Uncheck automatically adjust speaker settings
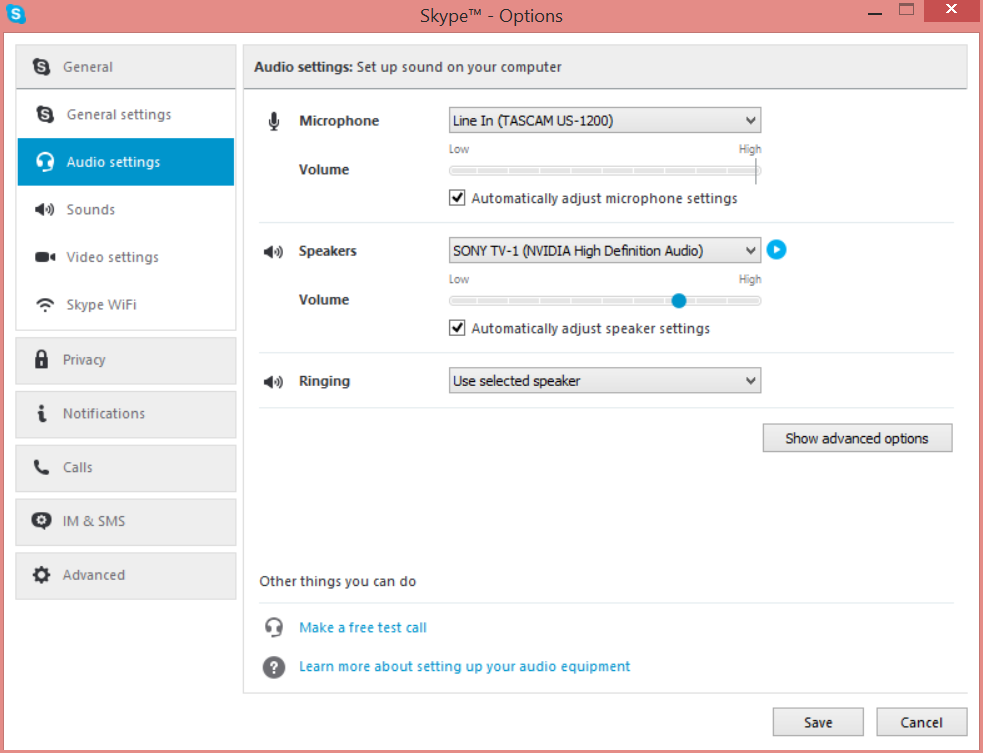The height and width of the screenshot is (753, 983). (457, 328)
